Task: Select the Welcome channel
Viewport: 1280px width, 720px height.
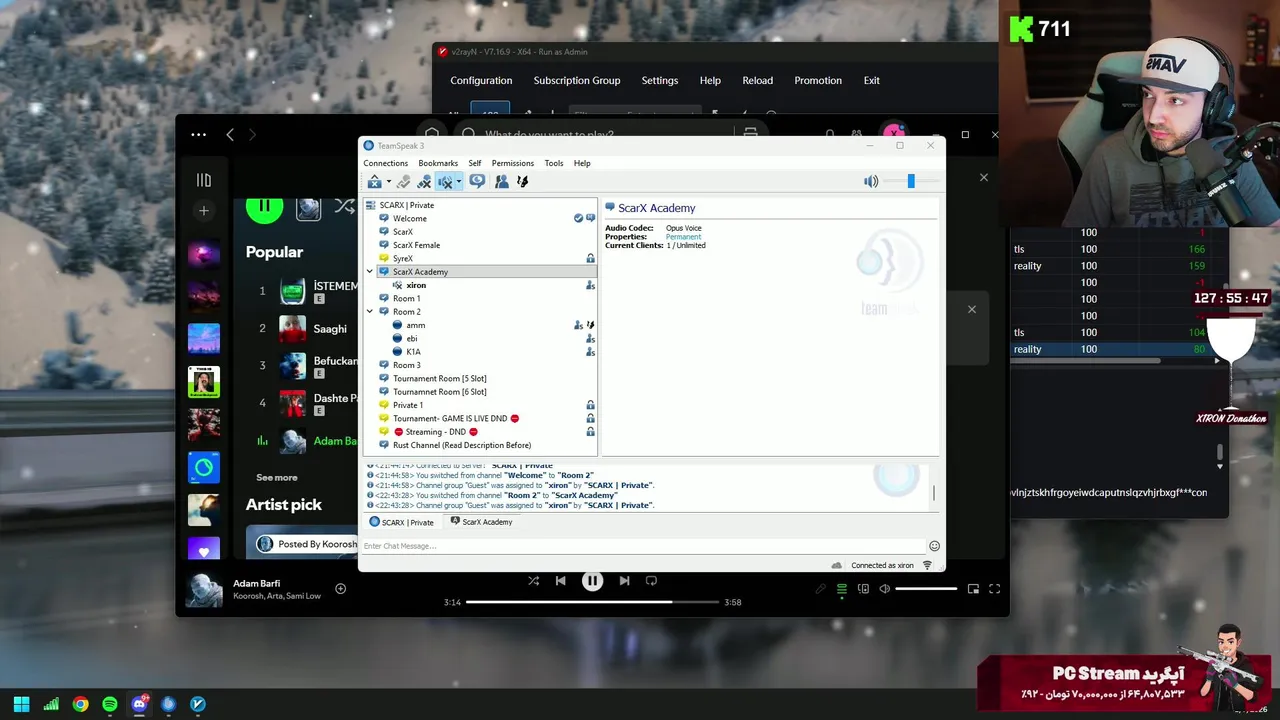Action: pos(409,218)
